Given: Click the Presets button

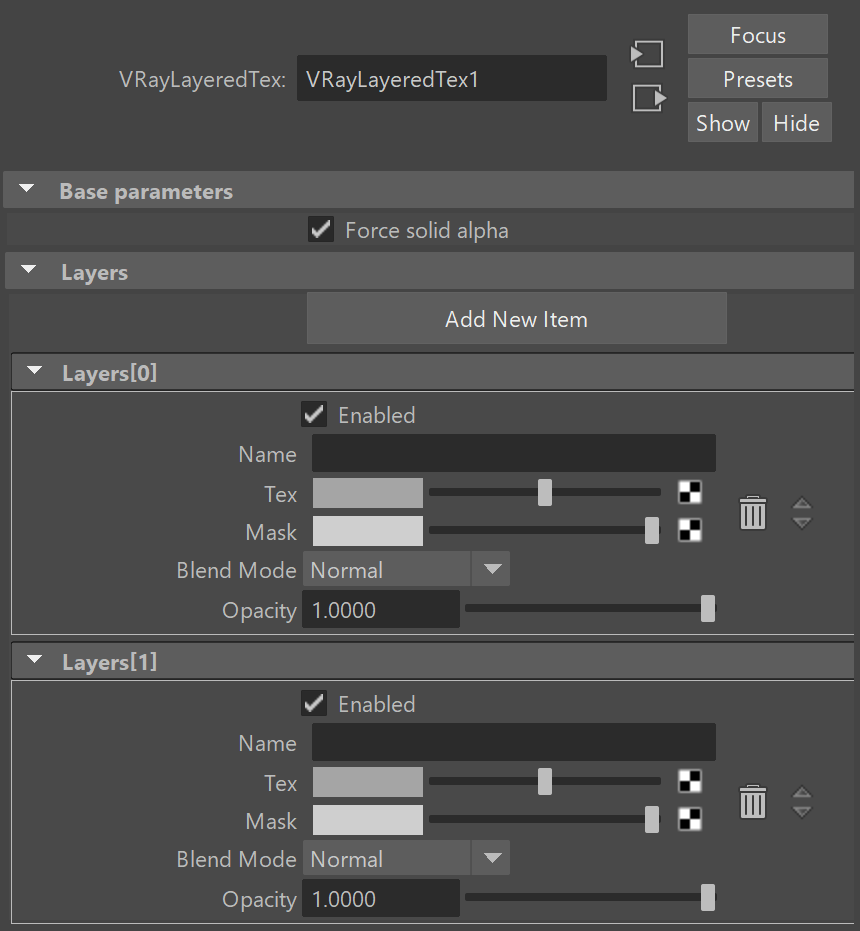Looking at the screenshot, I should pyautogui.click(x=758, y=78).
